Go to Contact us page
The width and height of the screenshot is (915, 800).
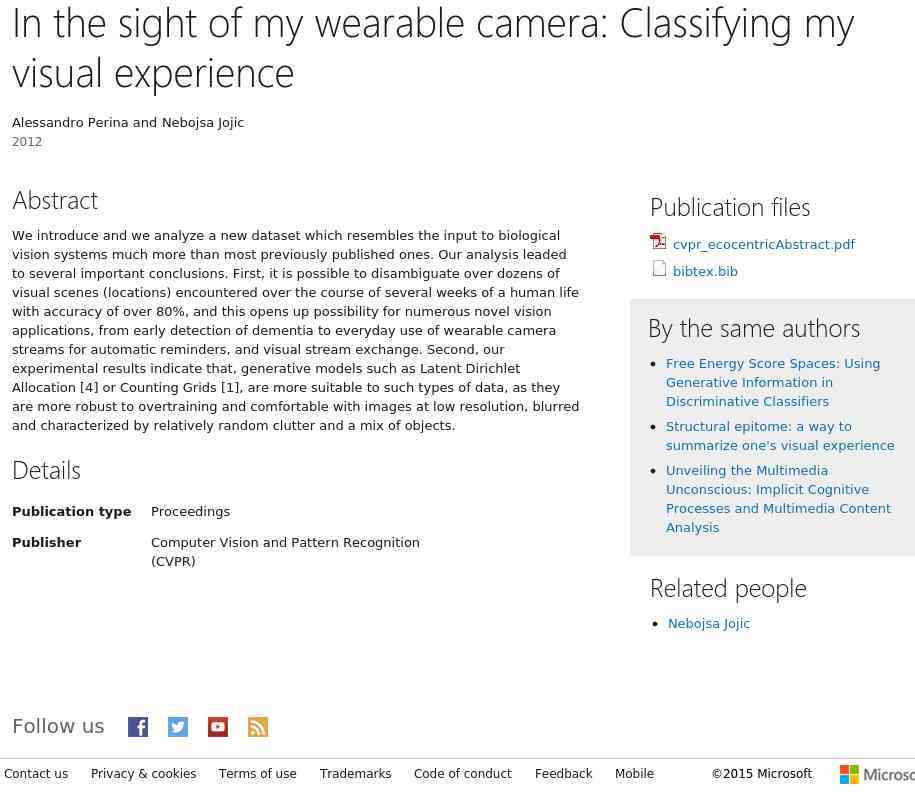click(36, 774)
